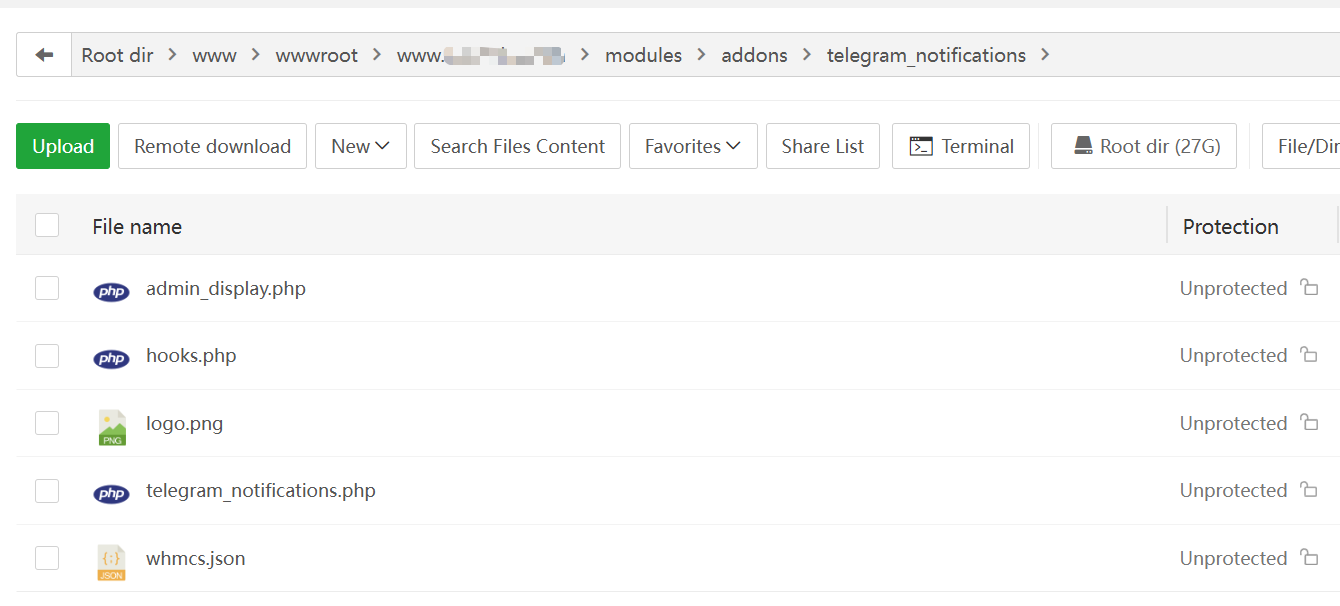Check the box for hooks.php
The image size is (1340, 606).
click(x=47, y=356)
